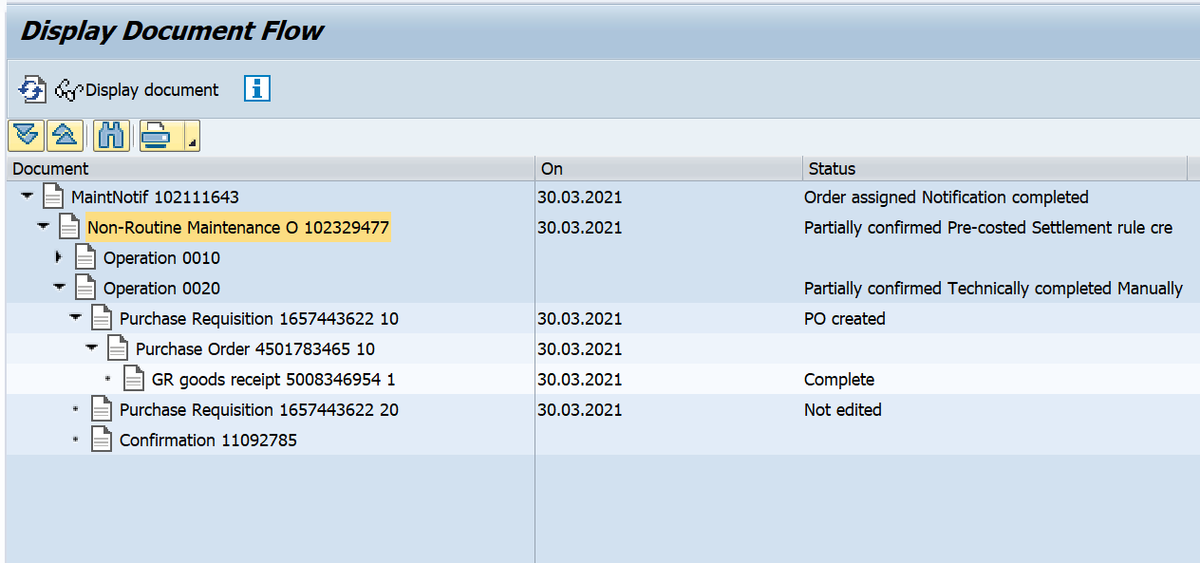Image resolution: width=1200 pixels, height=563 pixels.
Task: Click the Status column header
Action: pyautogui.click(x=994, y=169)
